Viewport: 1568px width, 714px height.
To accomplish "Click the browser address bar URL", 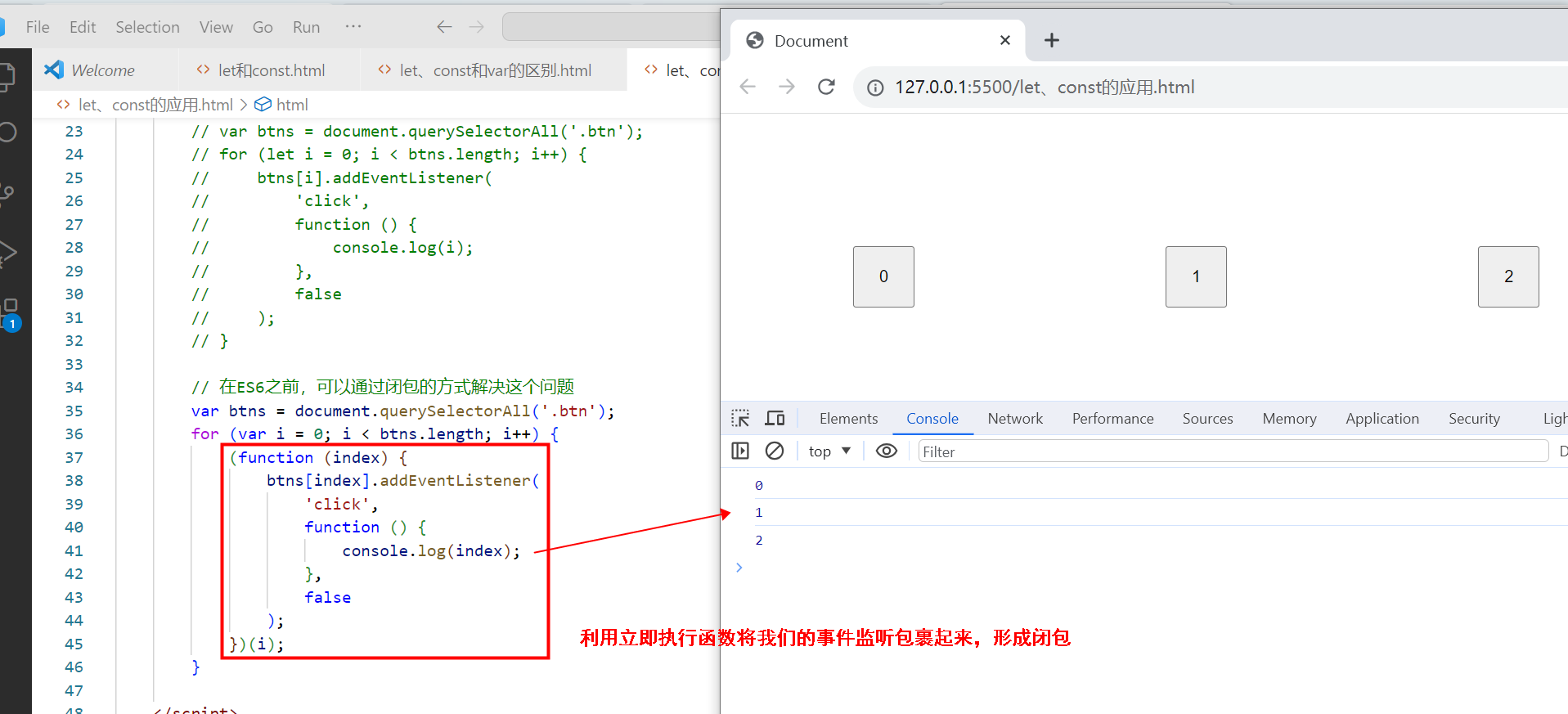I will (x=1045, y=88).
